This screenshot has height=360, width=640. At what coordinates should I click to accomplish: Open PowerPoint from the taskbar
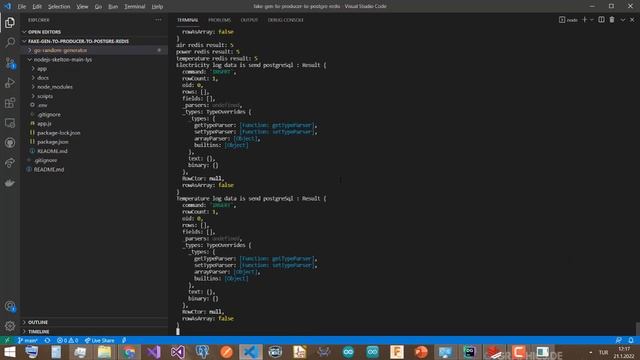point(421,352)
